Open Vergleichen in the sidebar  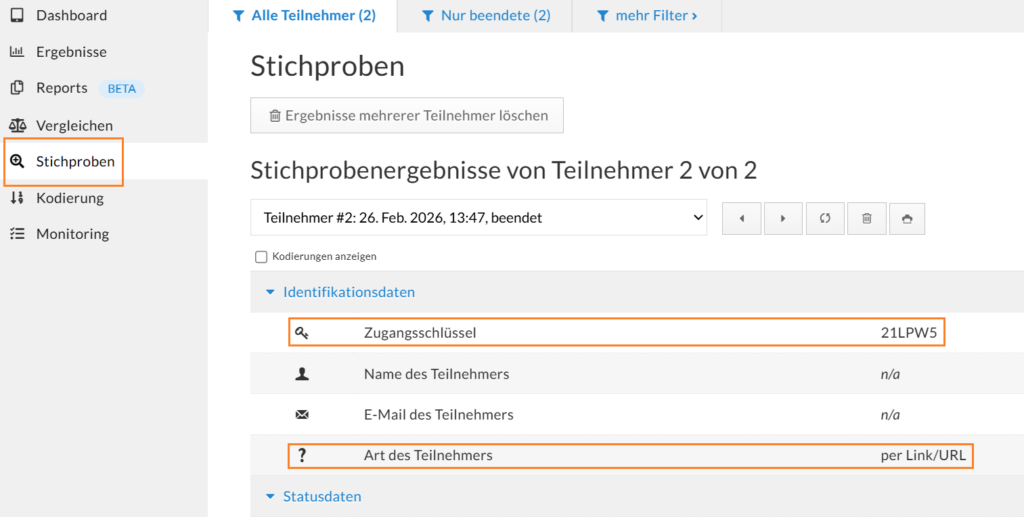pos(74,125)
